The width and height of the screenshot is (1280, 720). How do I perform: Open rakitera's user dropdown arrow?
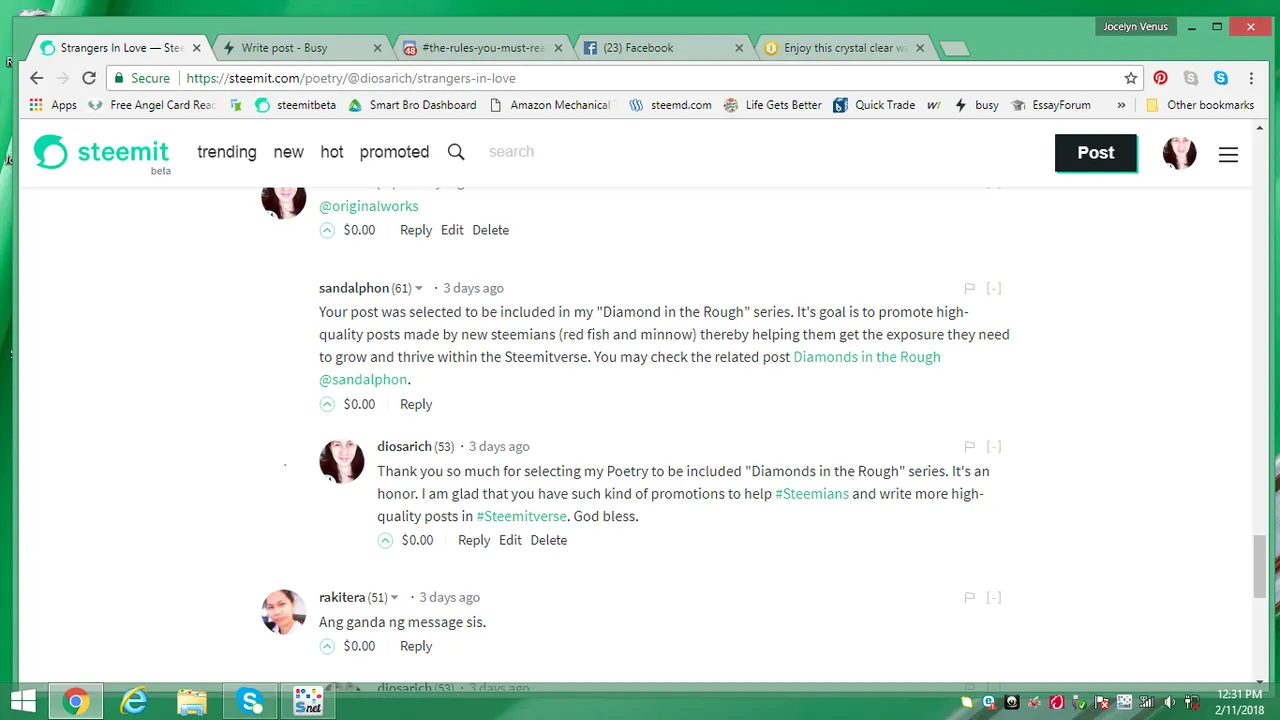(x=395, y=598)
